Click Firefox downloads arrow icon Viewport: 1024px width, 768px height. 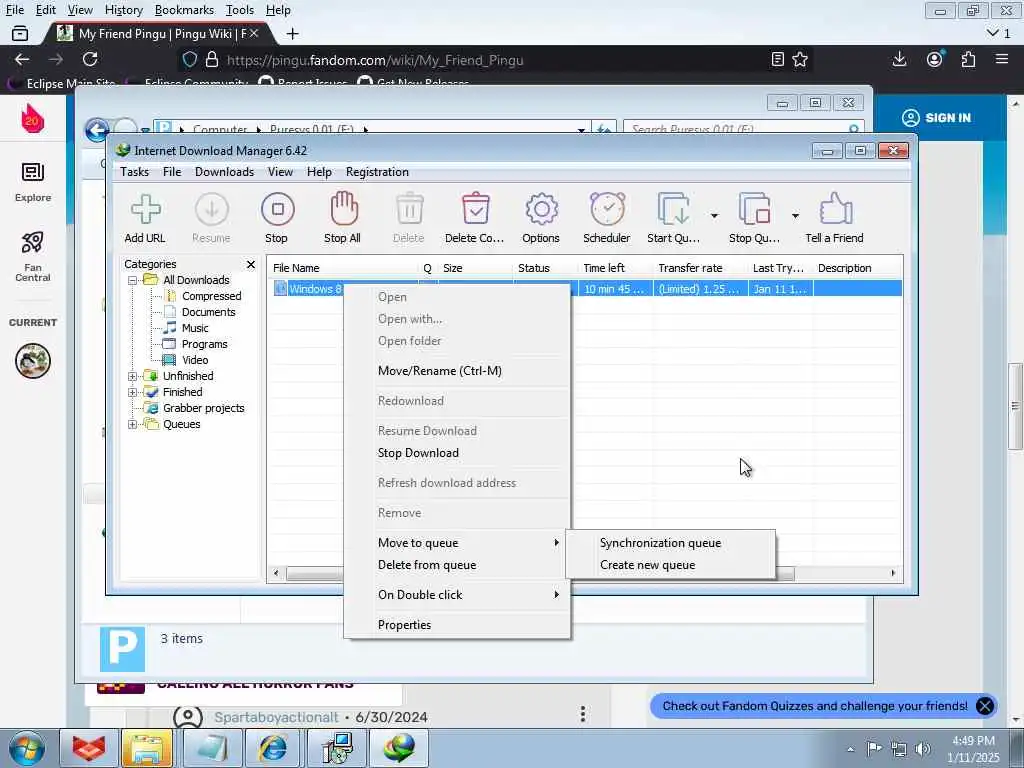899,59
